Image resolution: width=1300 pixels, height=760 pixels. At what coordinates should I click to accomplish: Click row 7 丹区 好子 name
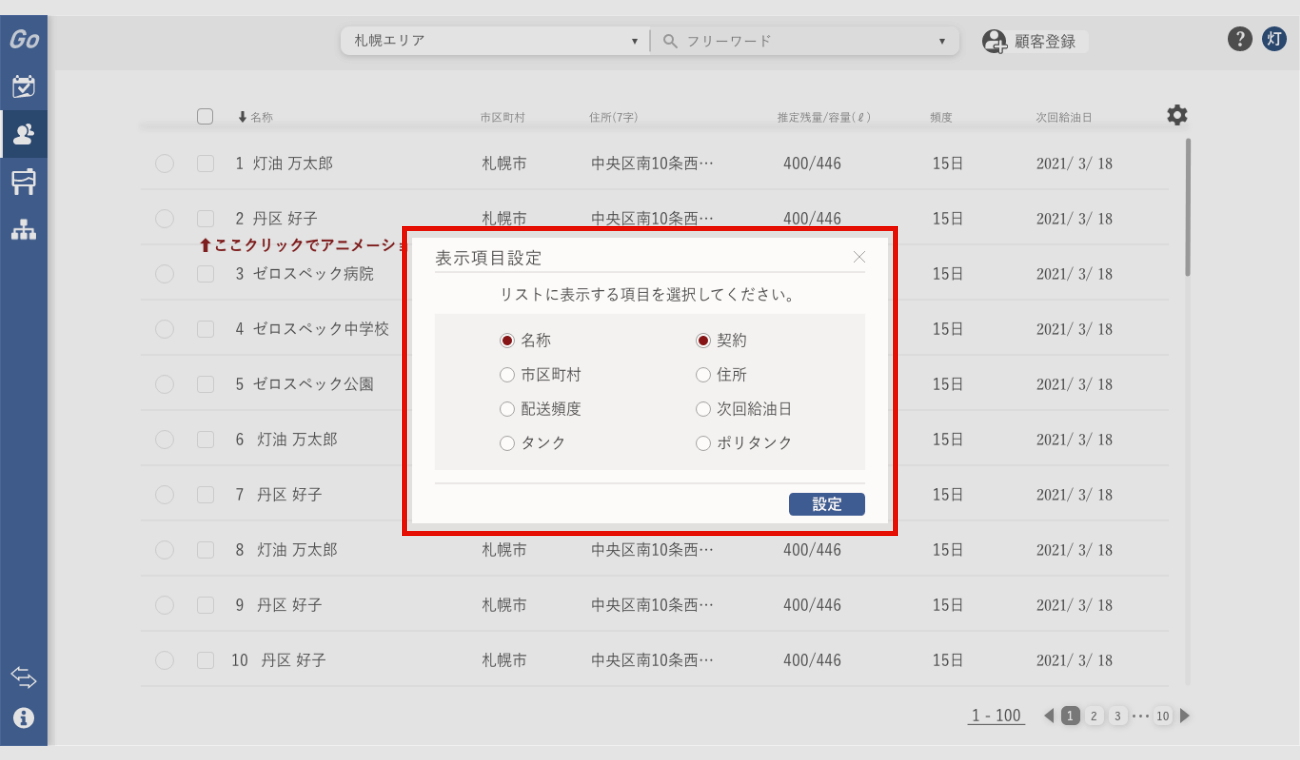291,495
